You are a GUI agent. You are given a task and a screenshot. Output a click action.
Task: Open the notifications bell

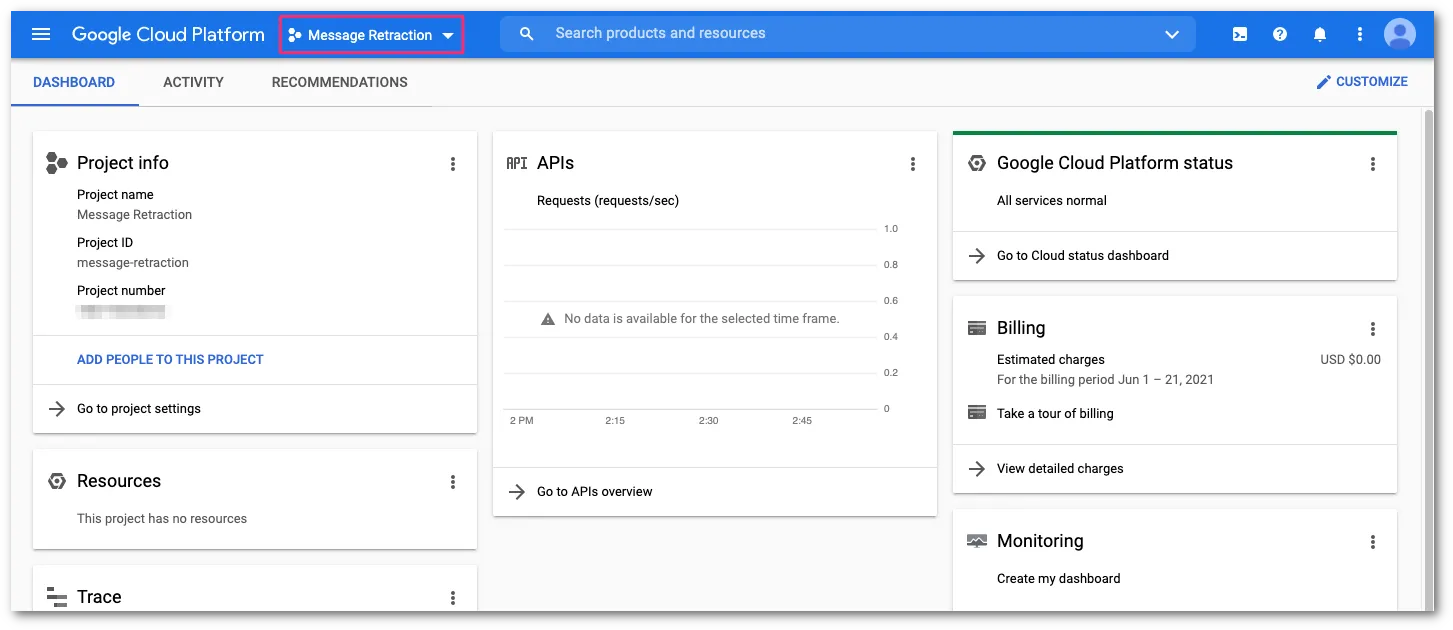(x=1319, y=33)
